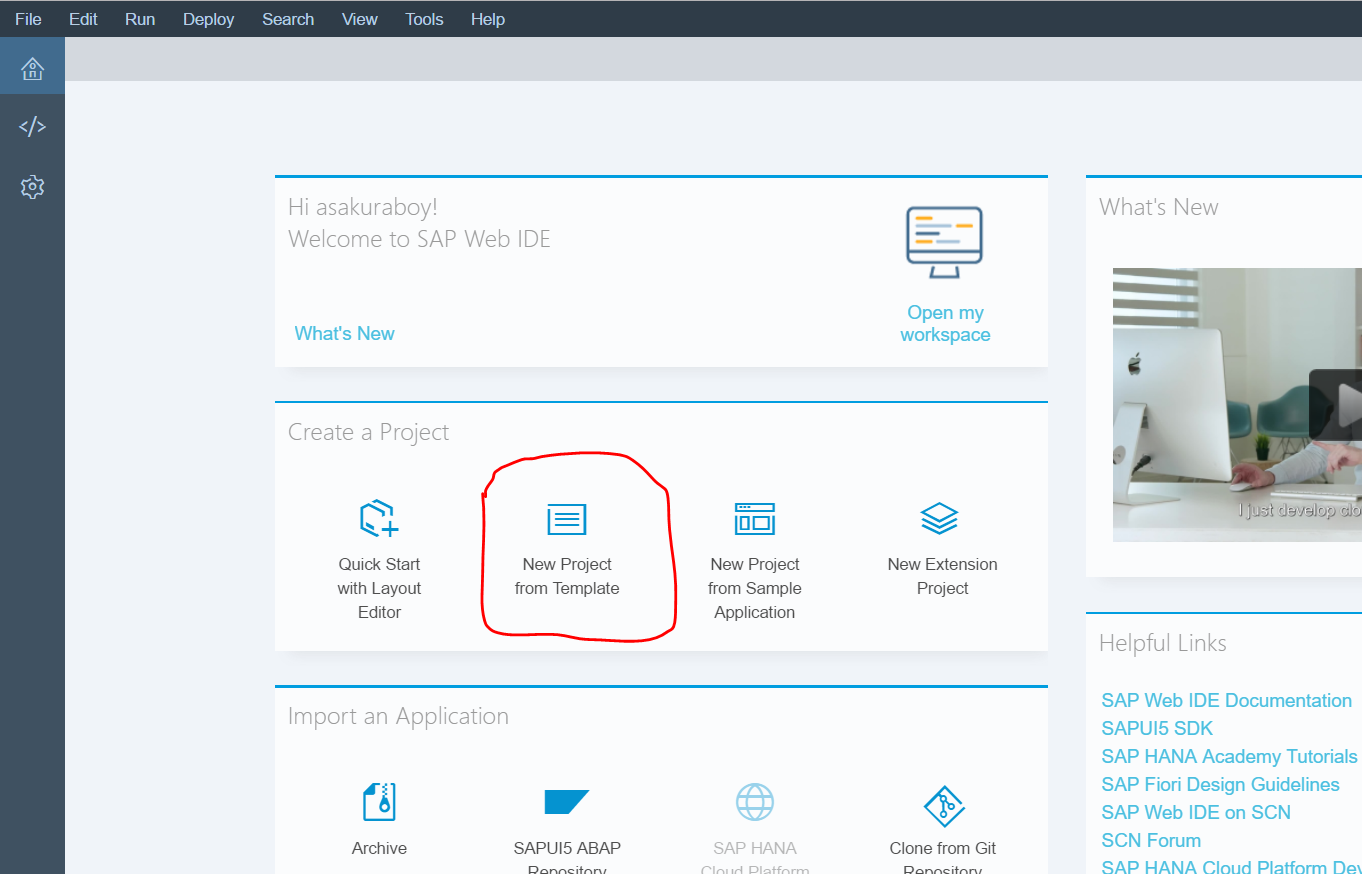This screenshot has width=1362, height=874.
Task: Open the Tools menu
Action: tap(423, 18)
